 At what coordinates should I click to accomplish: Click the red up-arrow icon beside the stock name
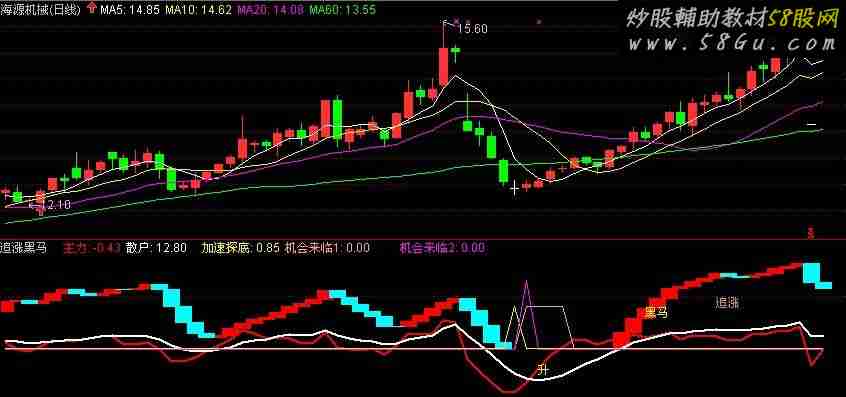pyautogui.click(x=92, y=9)
